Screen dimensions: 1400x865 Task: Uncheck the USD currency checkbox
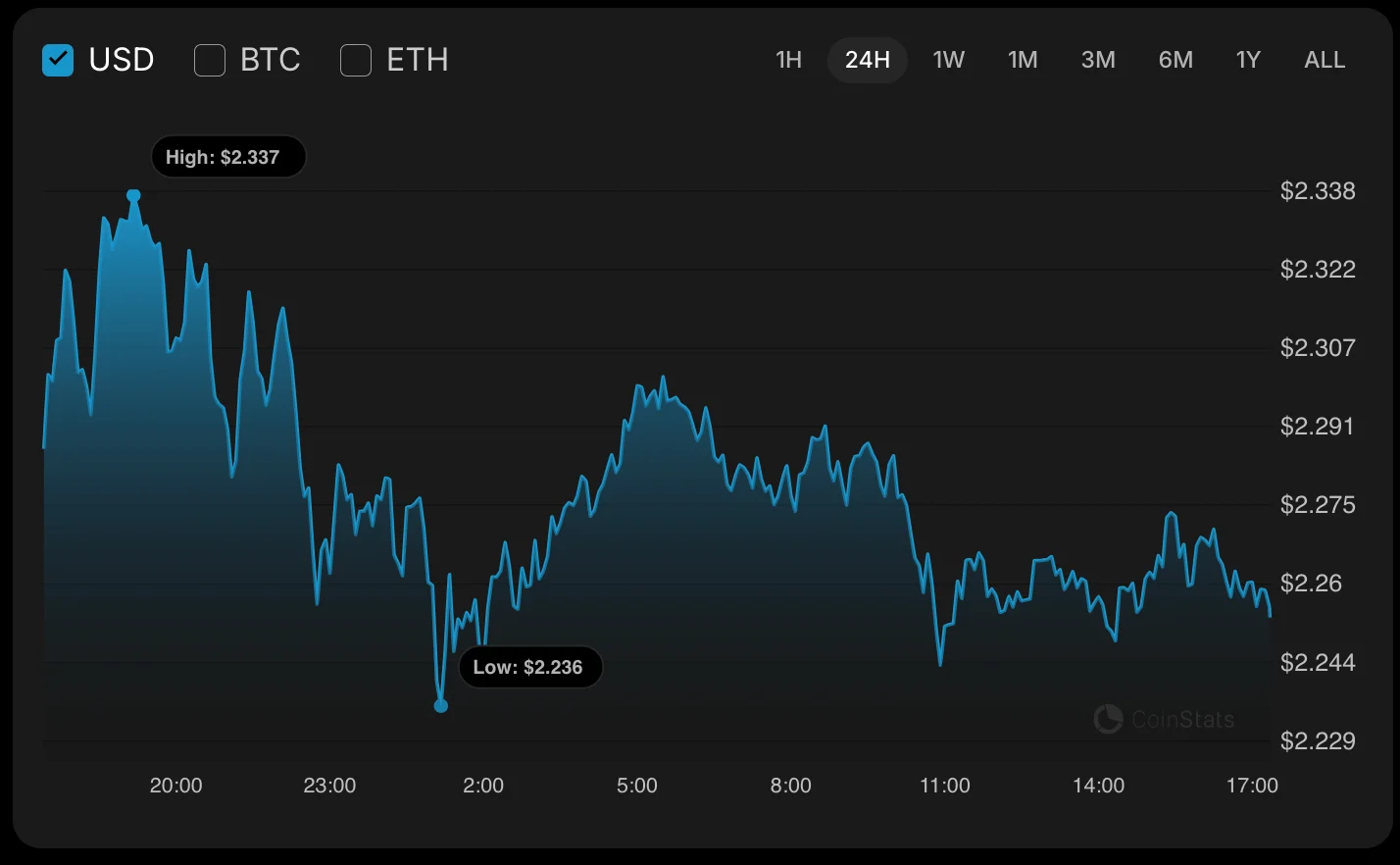(x=58, y=60)
